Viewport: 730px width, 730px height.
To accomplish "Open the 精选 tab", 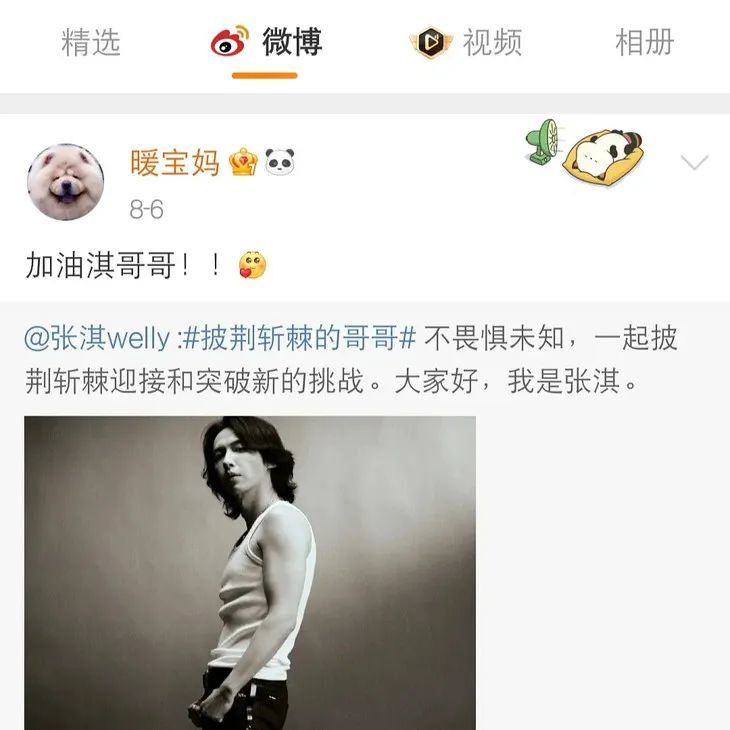I will 91,42.
